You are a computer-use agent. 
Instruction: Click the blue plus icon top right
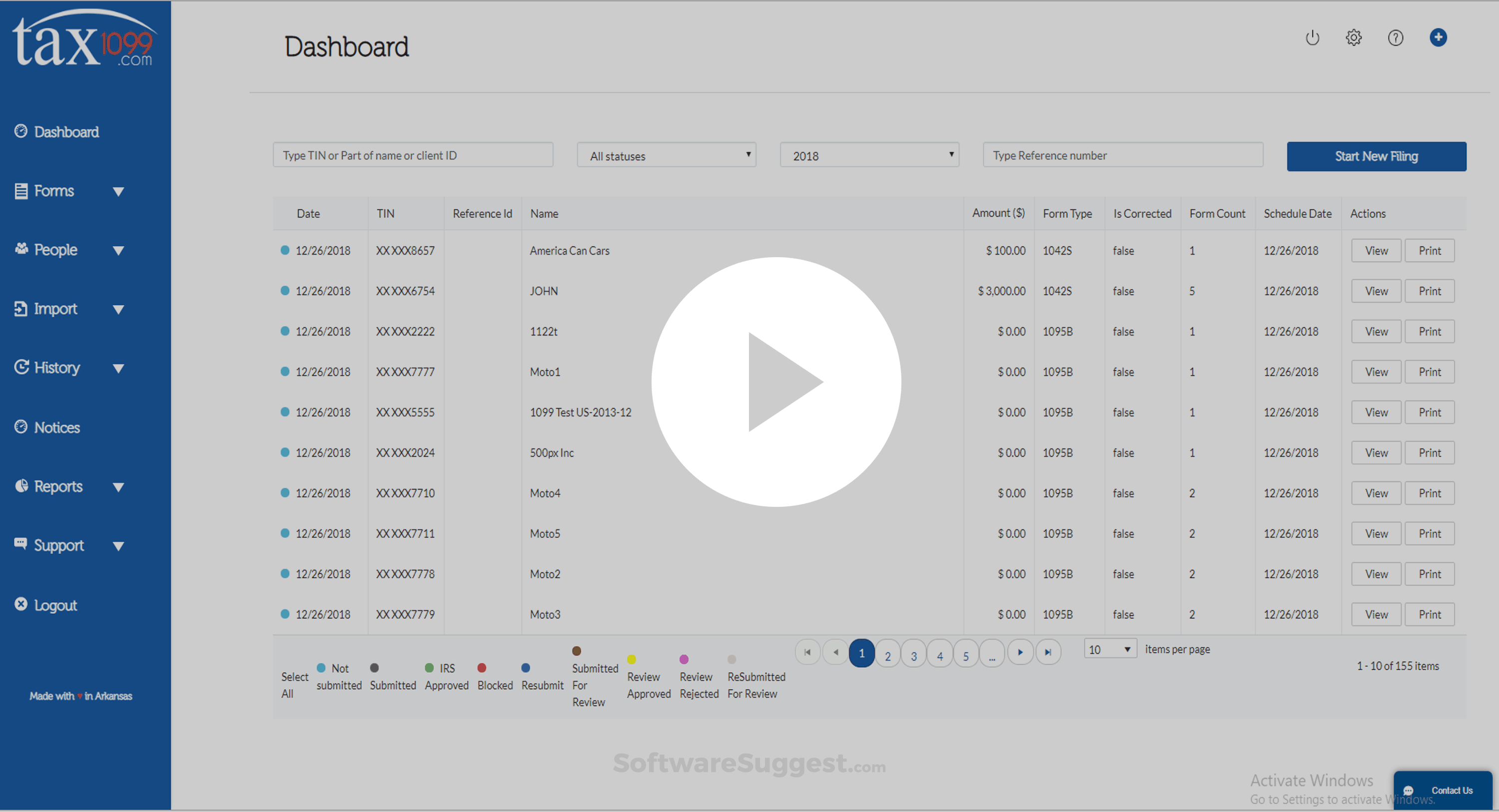(1438, 37)
